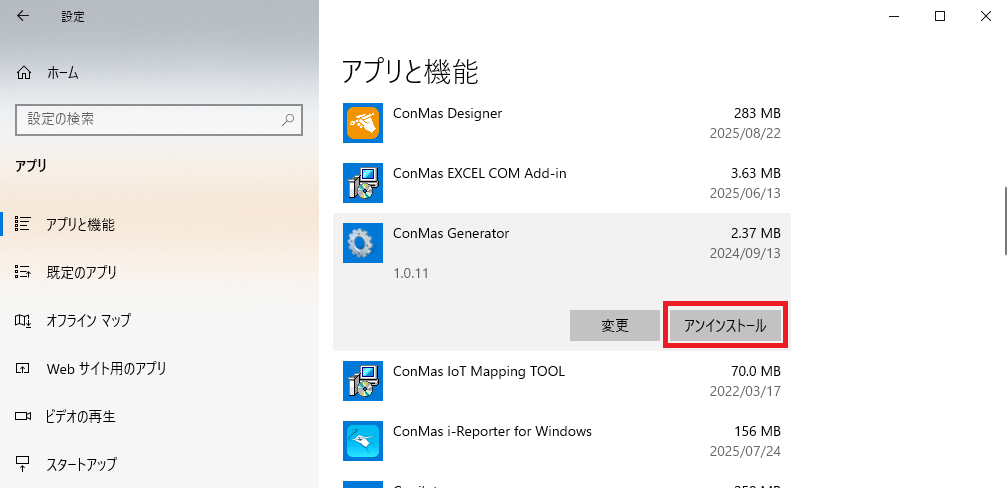Go to オフライン マップ settings

(x=88, y=320)
